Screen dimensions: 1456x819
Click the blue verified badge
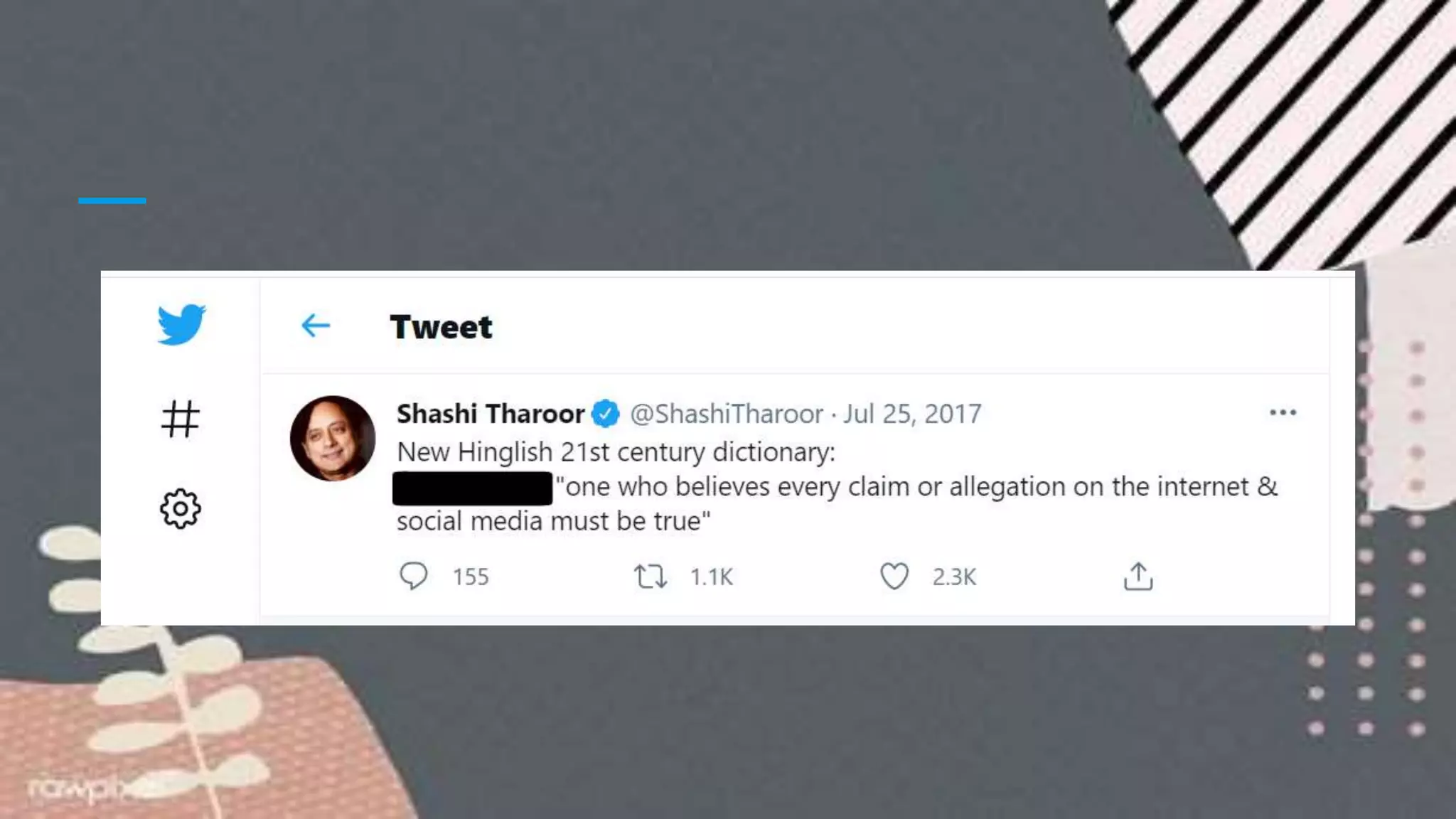(x=606, y=414)
